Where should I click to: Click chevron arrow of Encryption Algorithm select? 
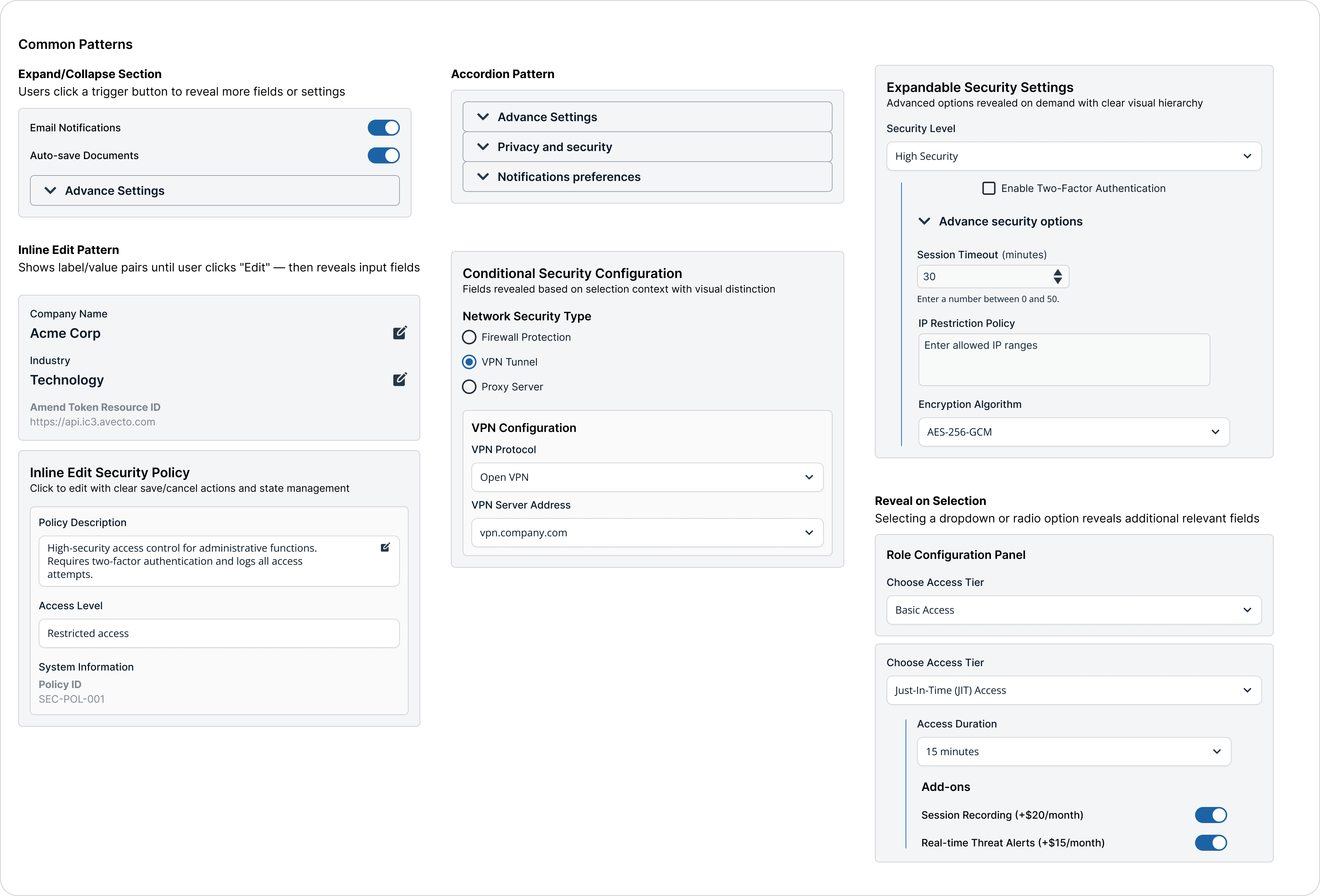coord(1215,432)
